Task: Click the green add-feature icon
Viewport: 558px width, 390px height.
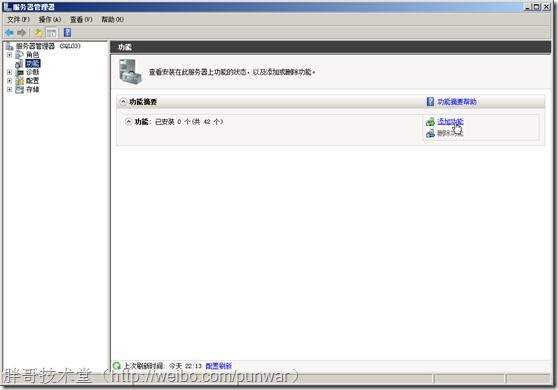Action: [x=431, y=122]
